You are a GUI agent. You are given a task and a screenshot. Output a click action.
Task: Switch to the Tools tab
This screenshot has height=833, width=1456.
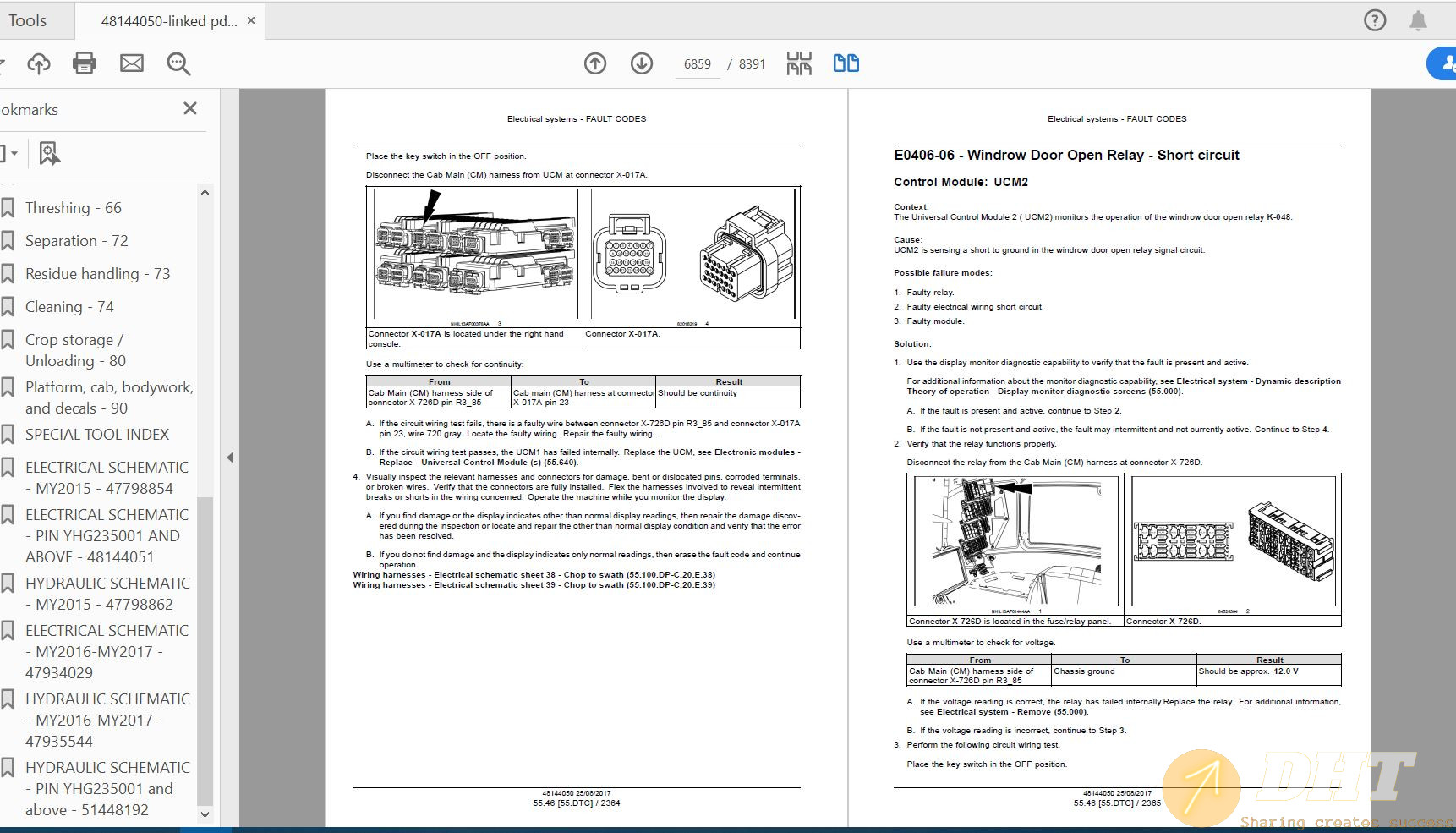27,20
